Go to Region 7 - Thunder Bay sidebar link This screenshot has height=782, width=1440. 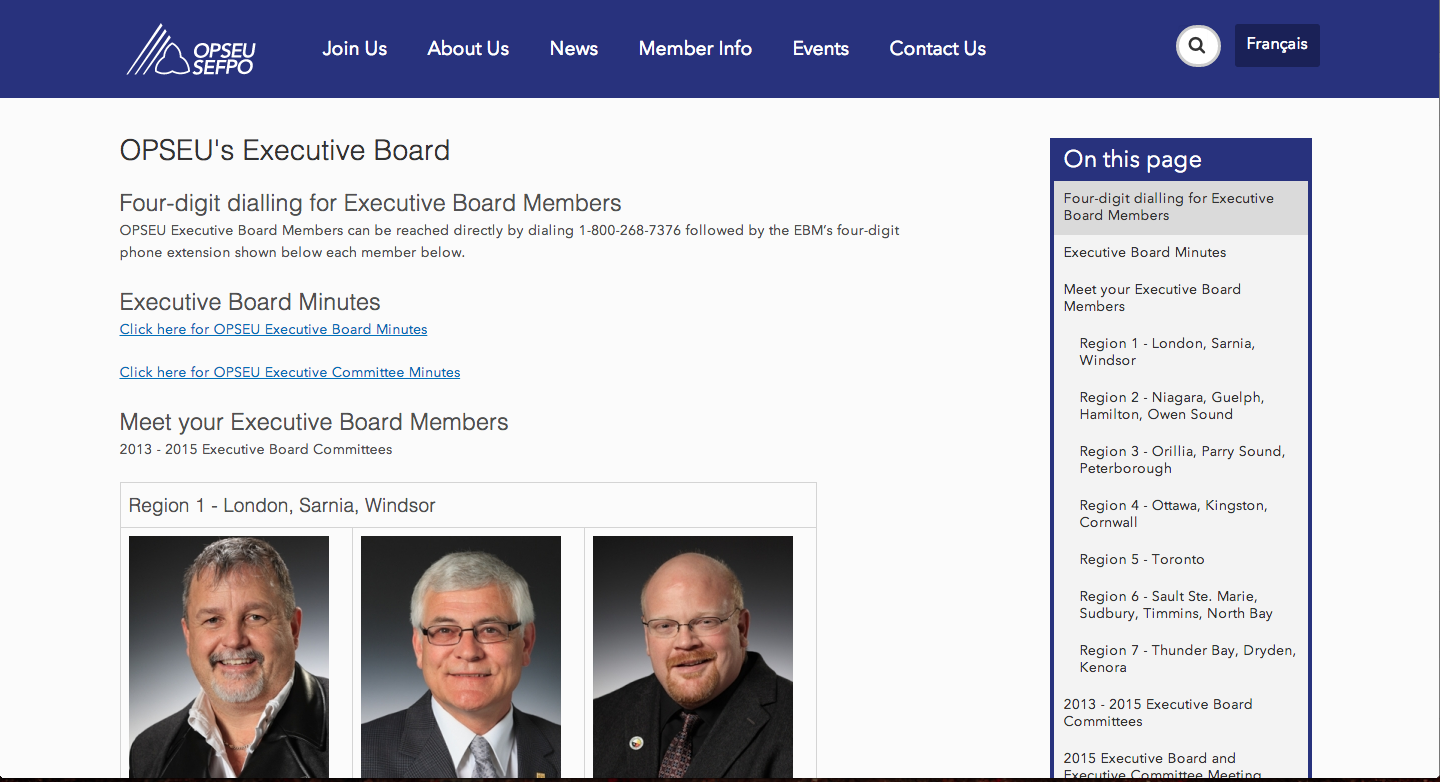click(x=1187, y=659)
